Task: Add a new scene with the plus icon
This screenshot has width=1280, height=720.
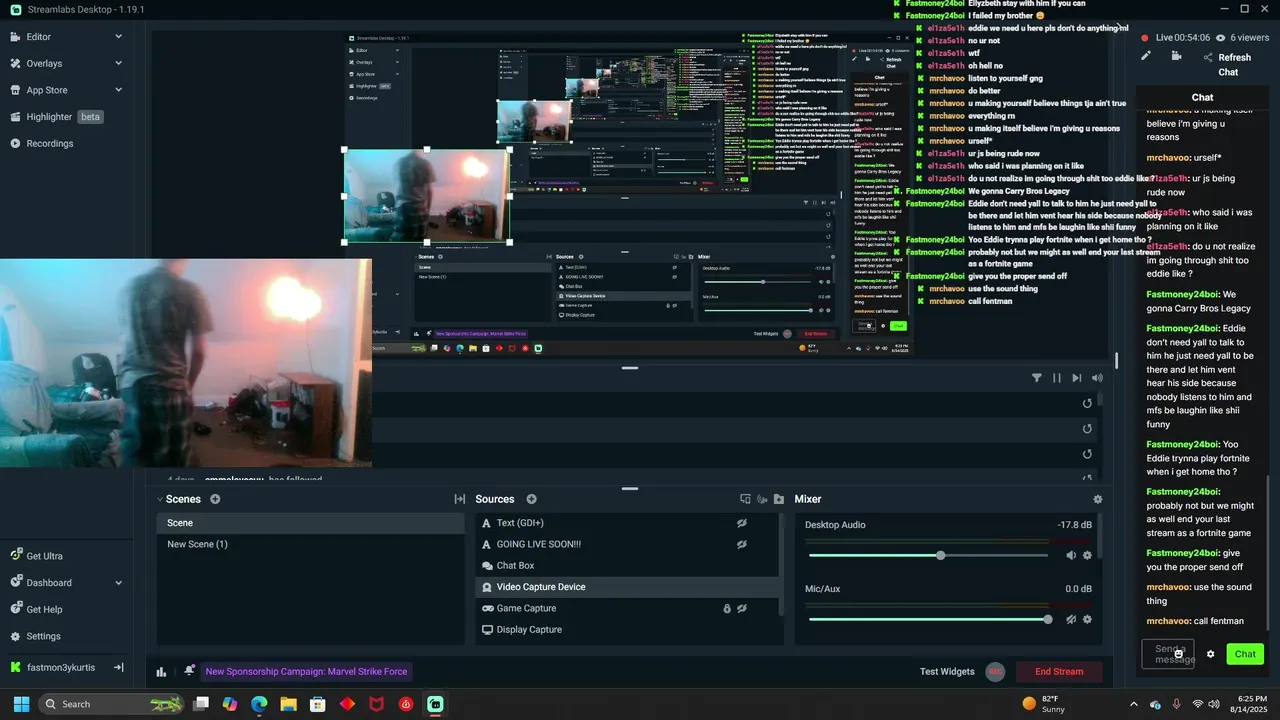Action: [215, 499]
